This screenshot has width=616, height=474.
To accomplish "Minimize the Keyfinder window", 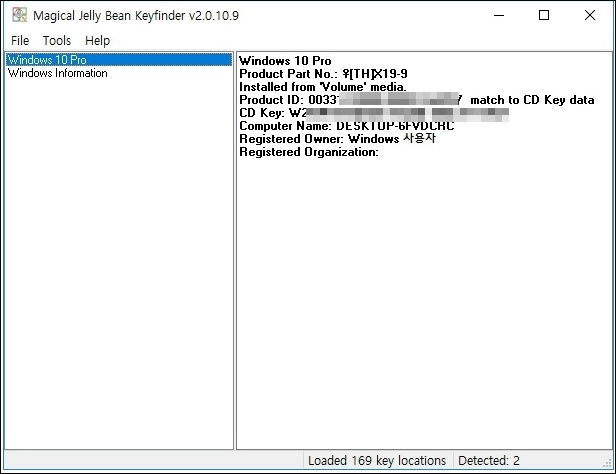I will pos(499,15).
